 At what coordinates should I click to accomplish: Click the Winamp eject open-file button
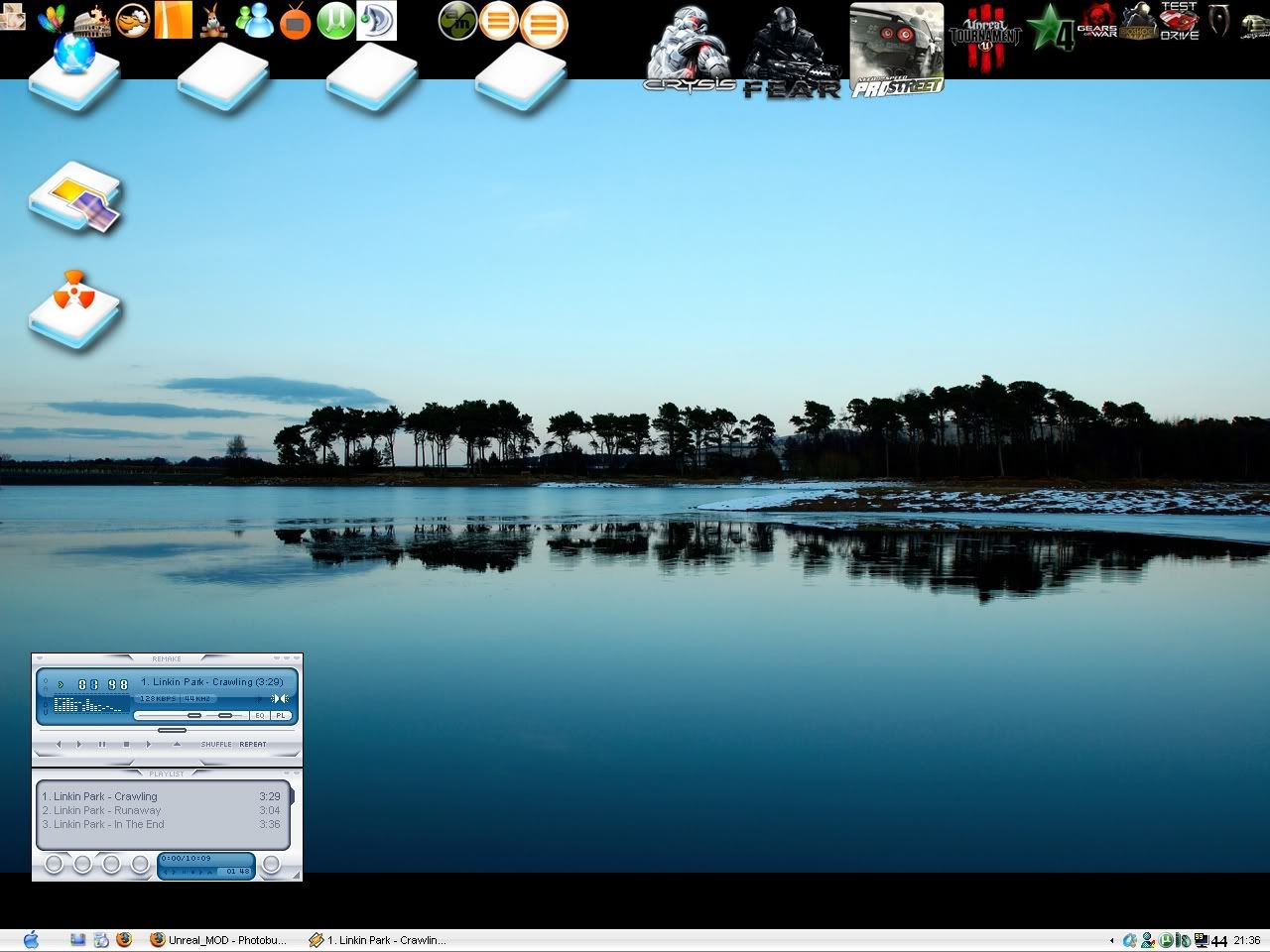click(x=177, y=744)
